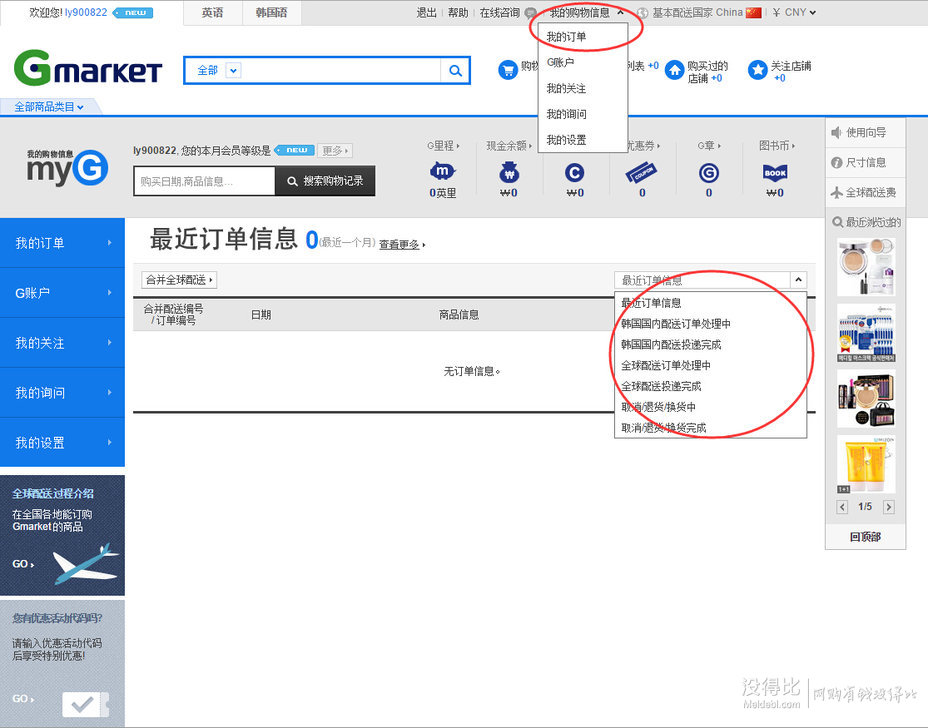Open the 全球配送过程介绍 banner
This screenshot has height=728, width=928.
tap(62, 535)
